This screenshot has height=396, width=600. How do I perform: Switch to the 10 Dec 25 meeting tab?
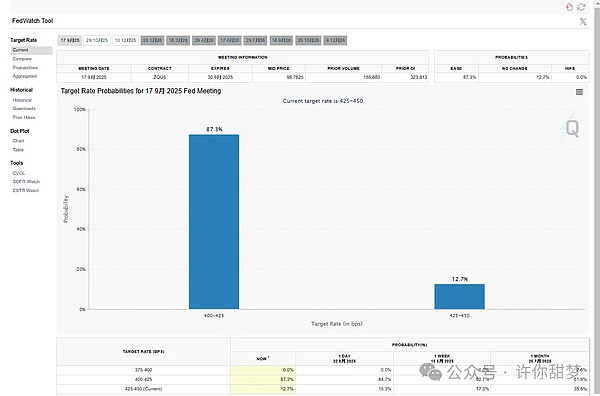pyautogui.click(x=126, y=40)
